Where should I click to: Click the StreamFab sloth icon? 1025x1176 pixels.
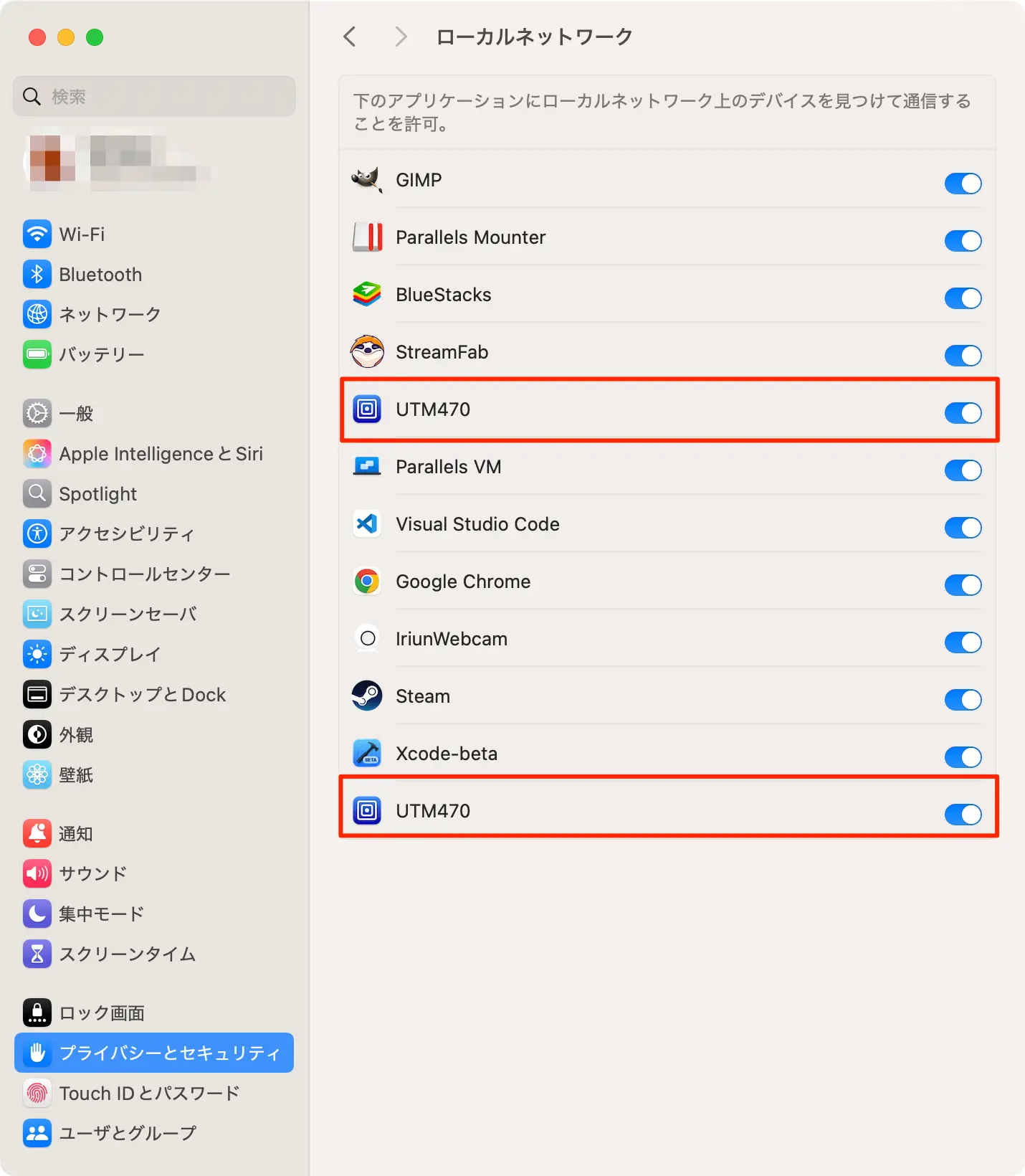(x=367, y=351)
